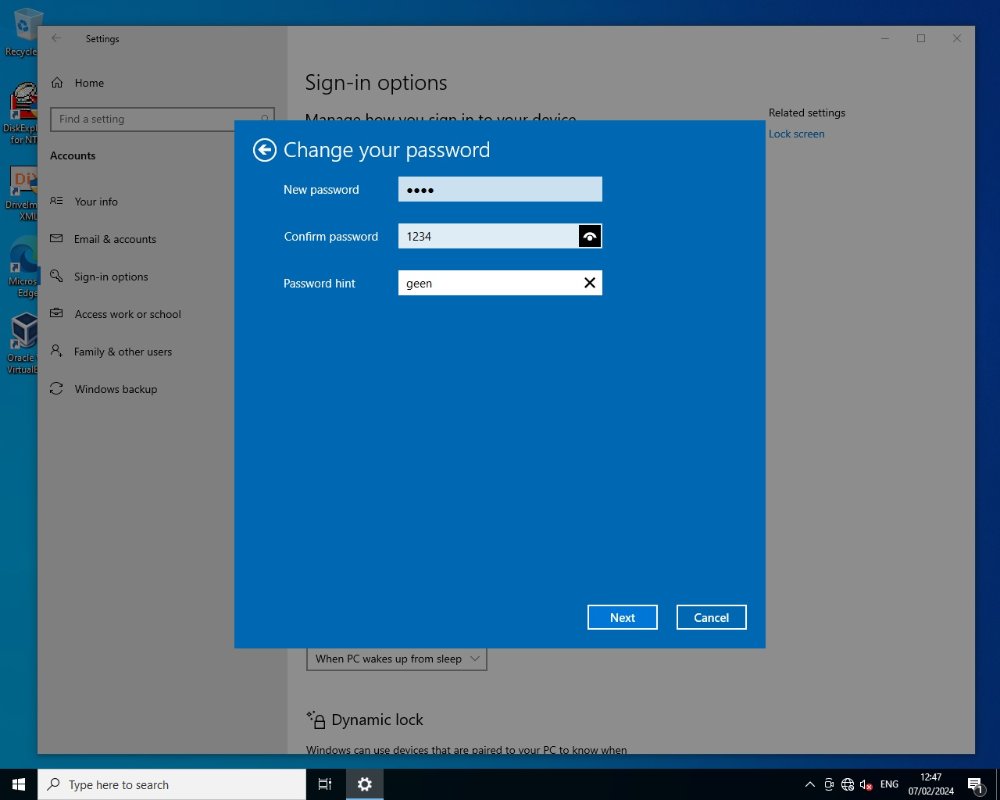
Task: Select Family & other users
Action: pos(123,352)
